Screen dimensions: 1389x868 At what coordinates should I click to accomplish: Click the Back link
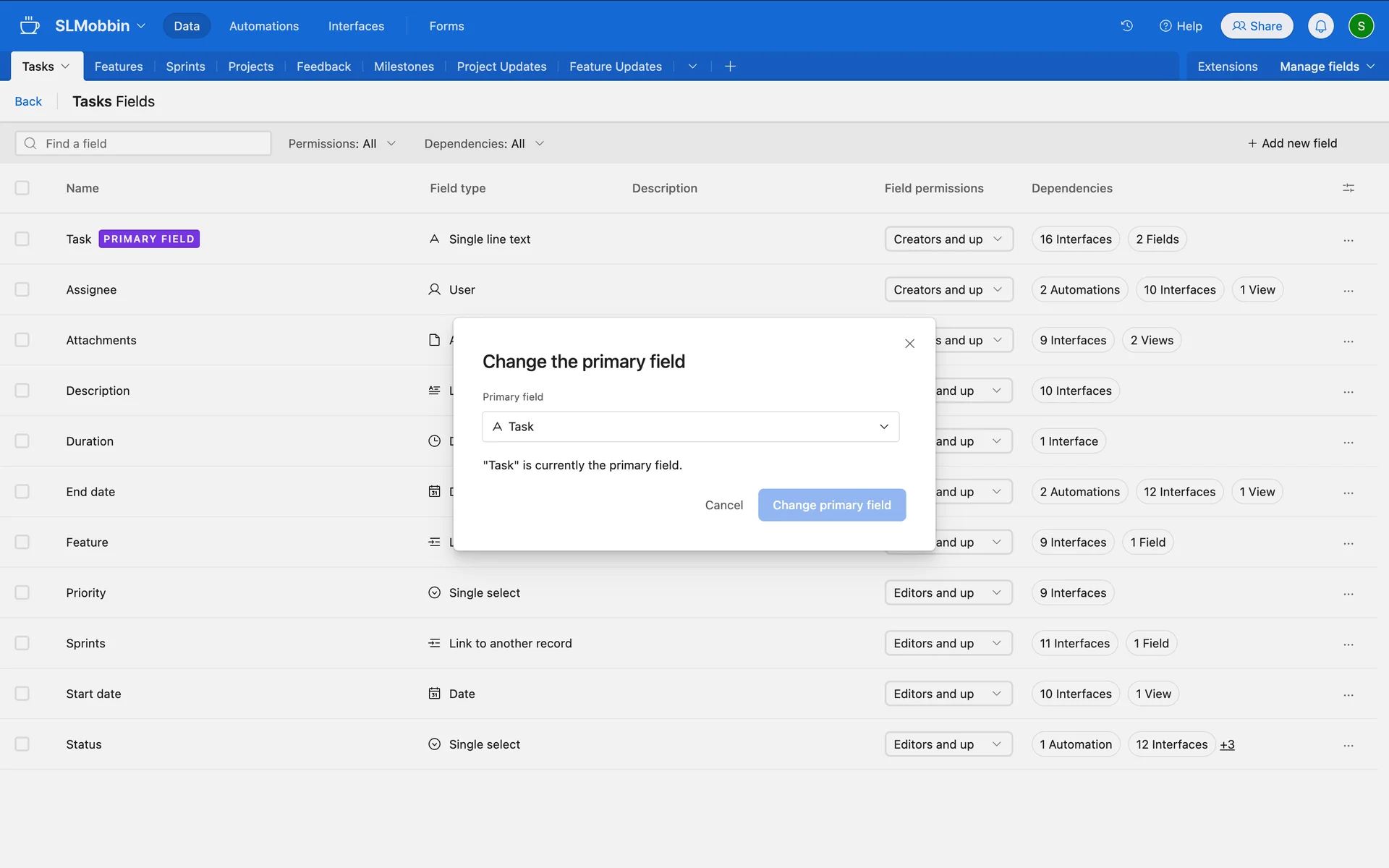pos(28,101)
